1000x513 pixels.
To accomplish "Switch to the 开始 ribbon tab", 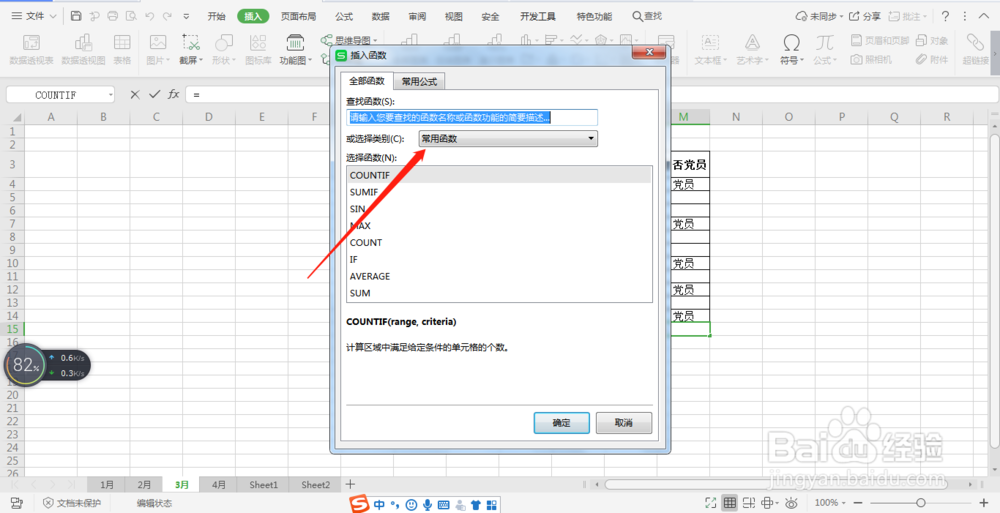I will pos(216,16).
